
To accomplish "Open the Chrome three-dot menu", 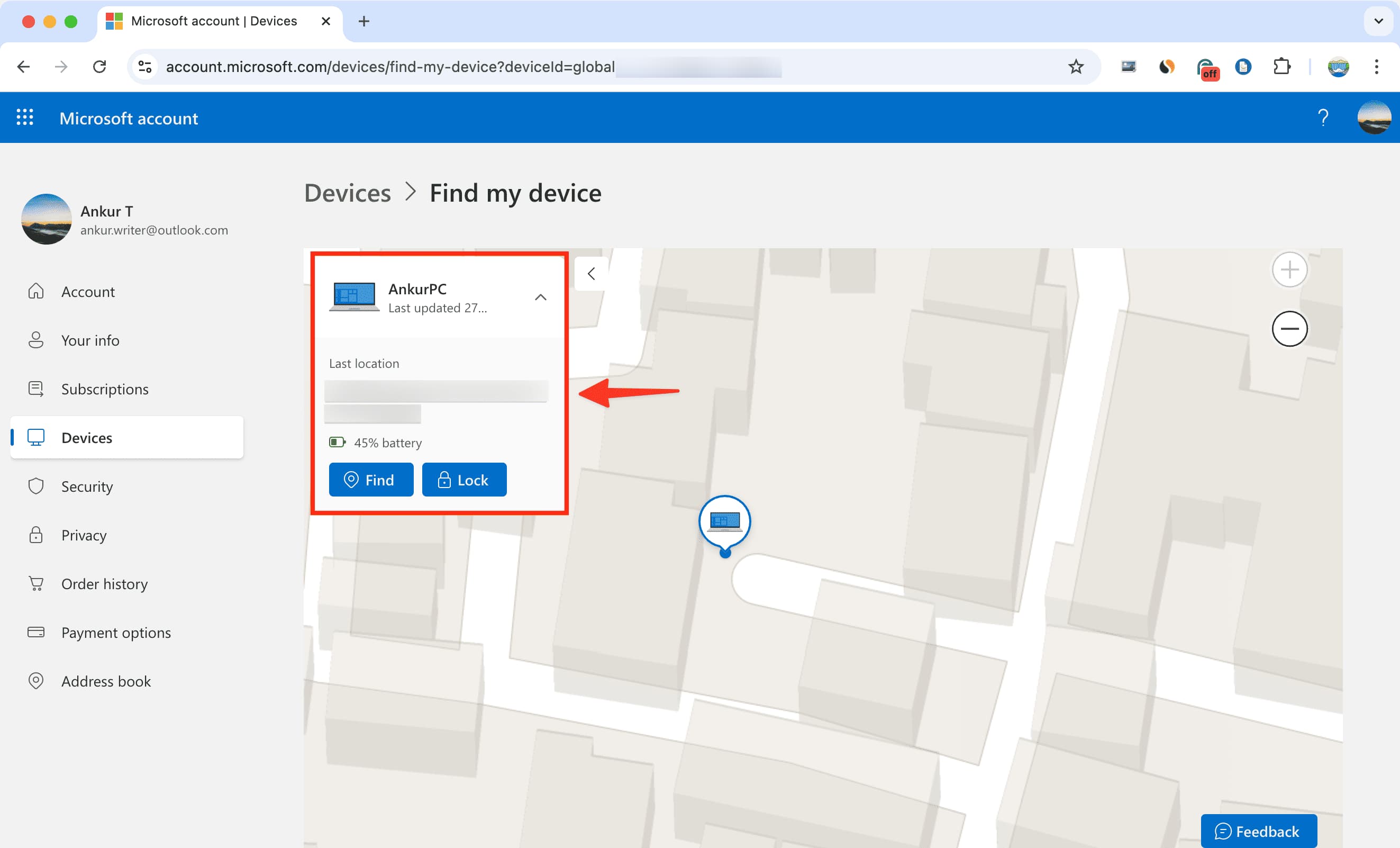I will [1377, 67].
